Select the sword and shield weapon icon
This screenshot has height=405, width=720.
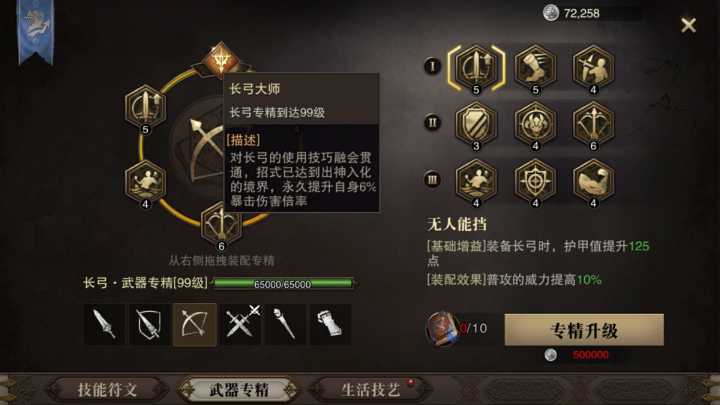click(149, 324)
